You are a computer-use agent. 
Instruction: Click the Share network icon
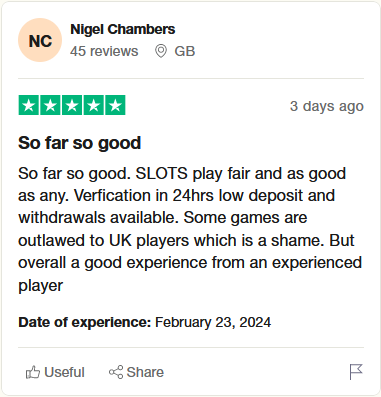pyautogui.click(x=116, y=372)
